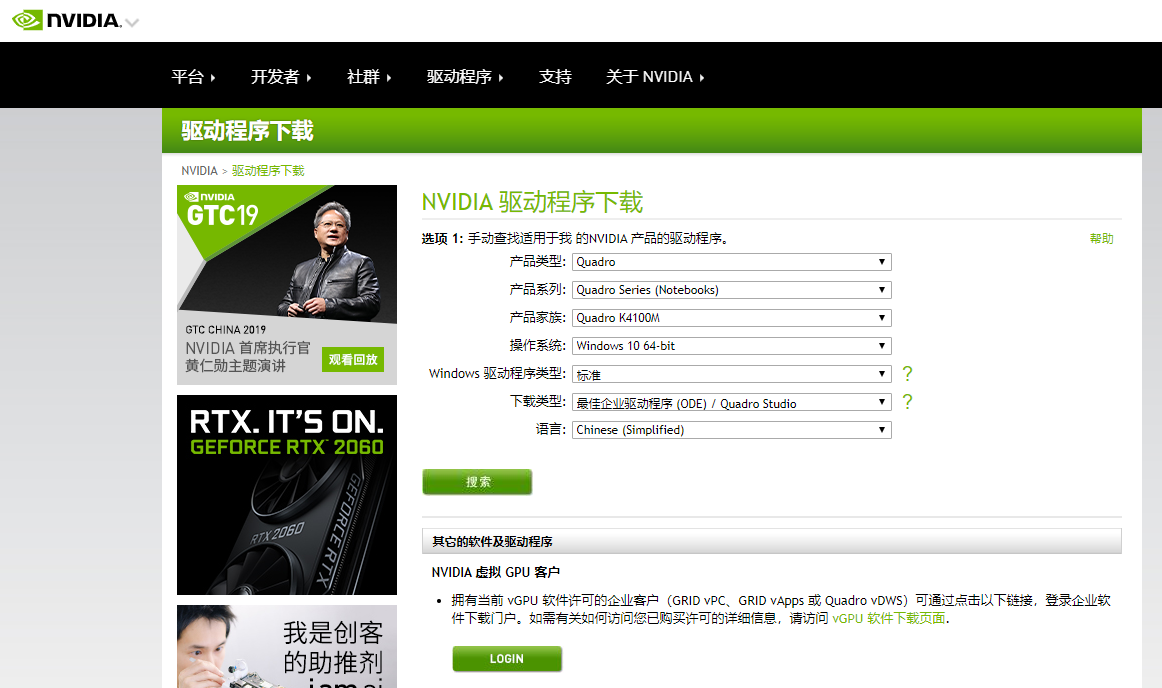Click the green LOGIN button
This screenshot has height=688, width=1162.
[507, 658]
